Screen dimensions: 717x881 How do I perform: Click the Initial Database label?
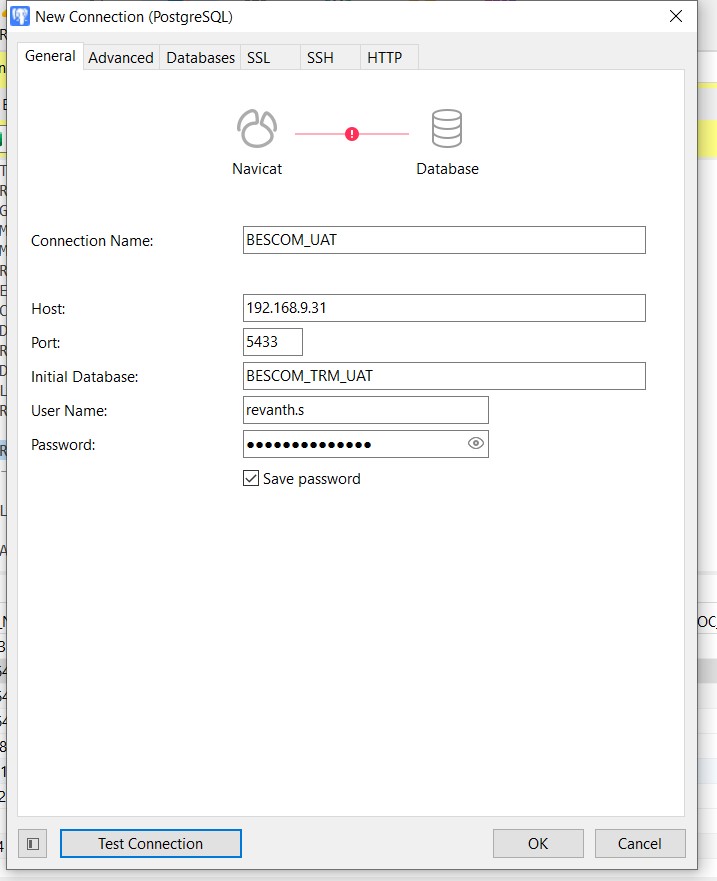click(x=84, y=376)
